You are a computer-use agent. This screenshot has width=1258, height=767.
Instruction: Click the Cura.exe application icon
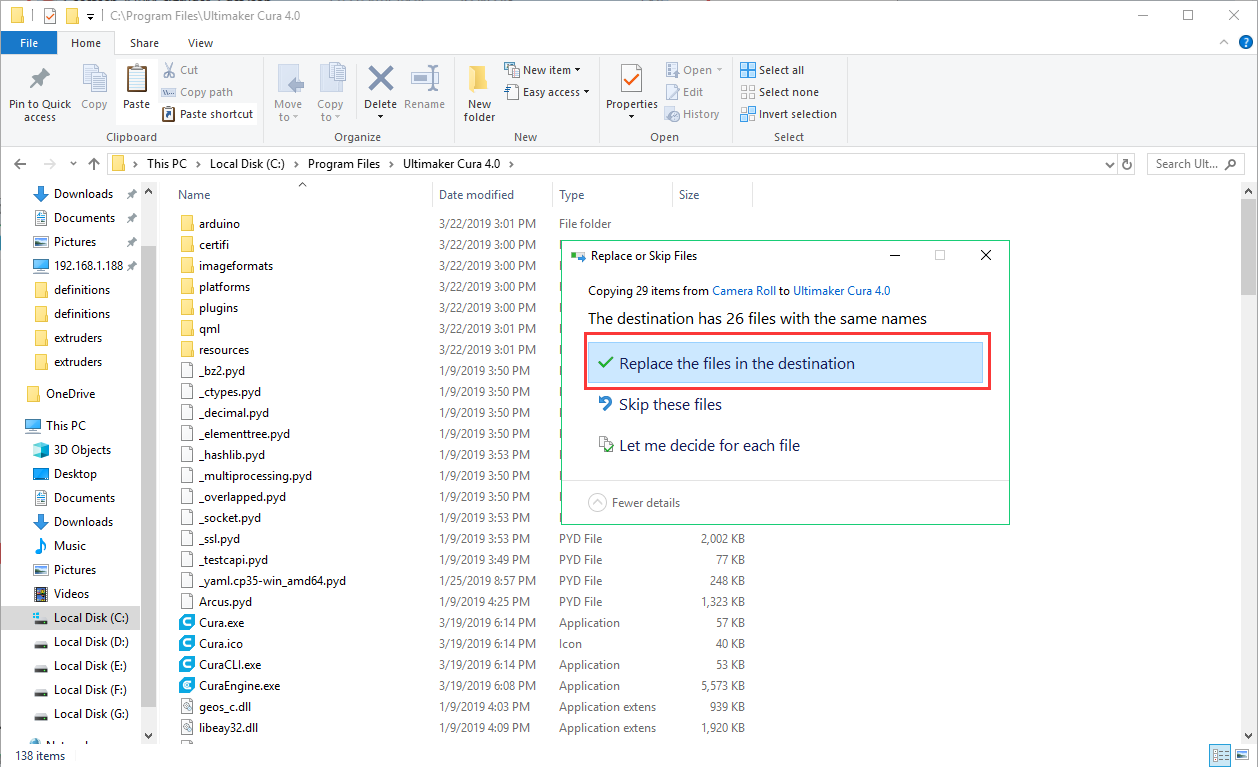[187, 623]
